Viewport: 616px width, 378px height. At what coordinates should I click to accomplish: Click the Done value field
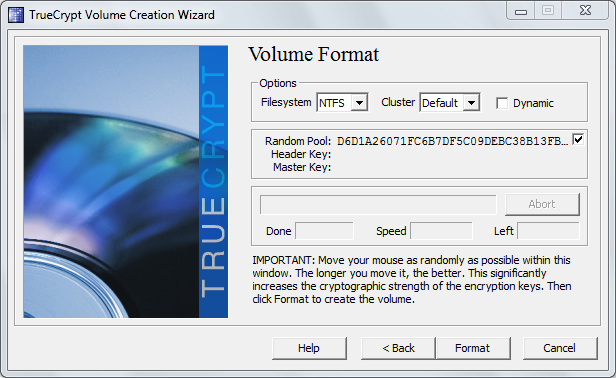tap(324, 231)
